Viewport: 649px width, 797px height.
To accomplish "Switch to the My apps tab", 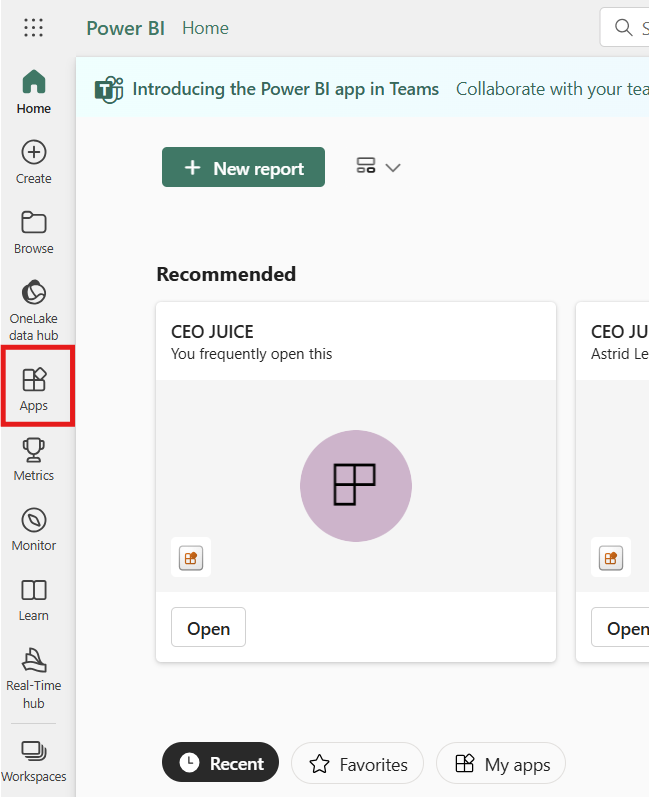I will 501,763.
